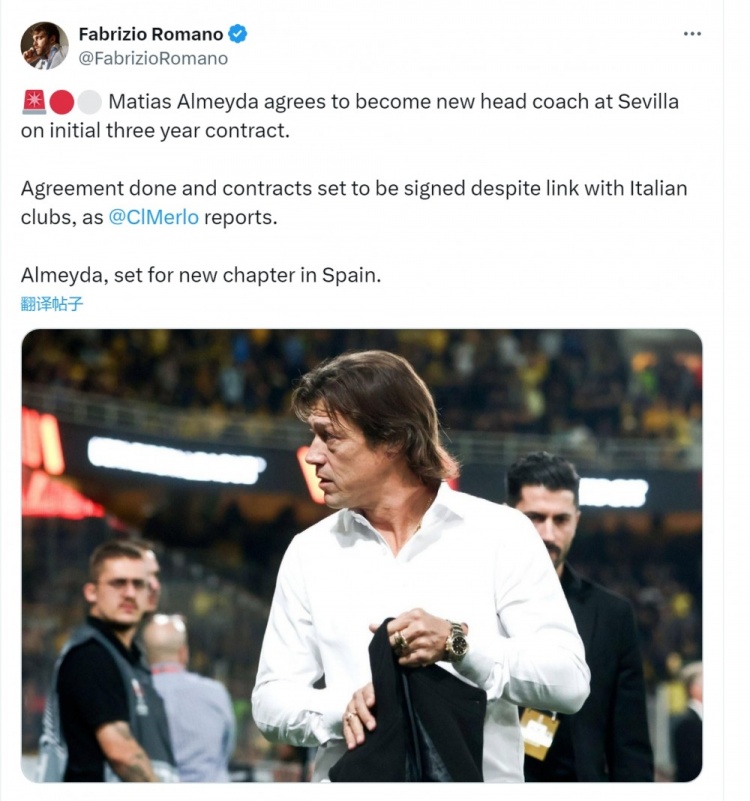The height and width of the screenshot is (801, 750).
Task: Click the gold wristwatch in the photo
Action: [x=456, y=642]
